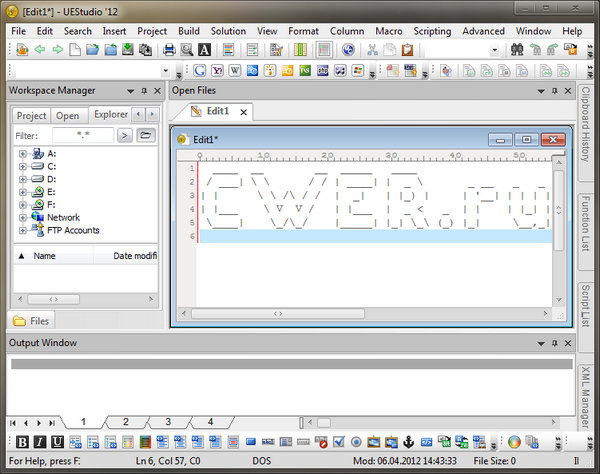Click the Wikipedia search toolbar icon
The image size is (600, 474).
click(234, 71)
